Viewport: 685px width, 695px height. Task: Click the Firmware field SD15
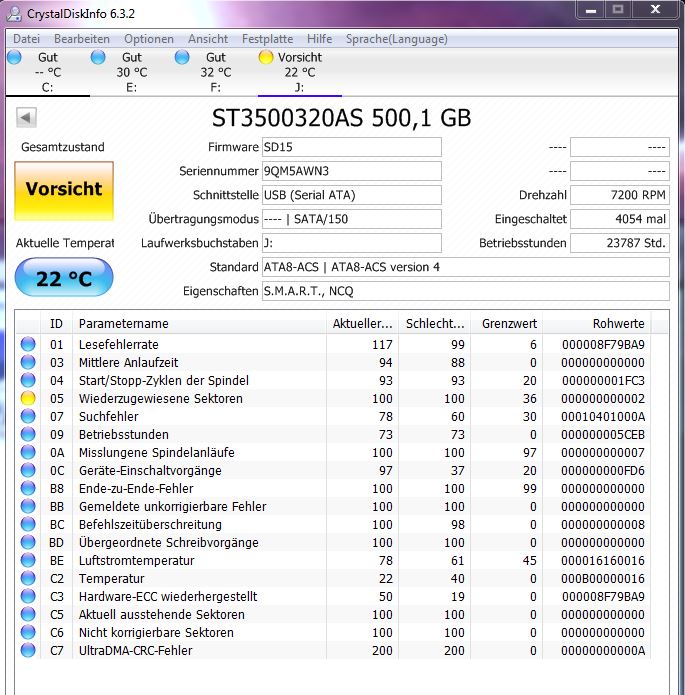point(352,147)
